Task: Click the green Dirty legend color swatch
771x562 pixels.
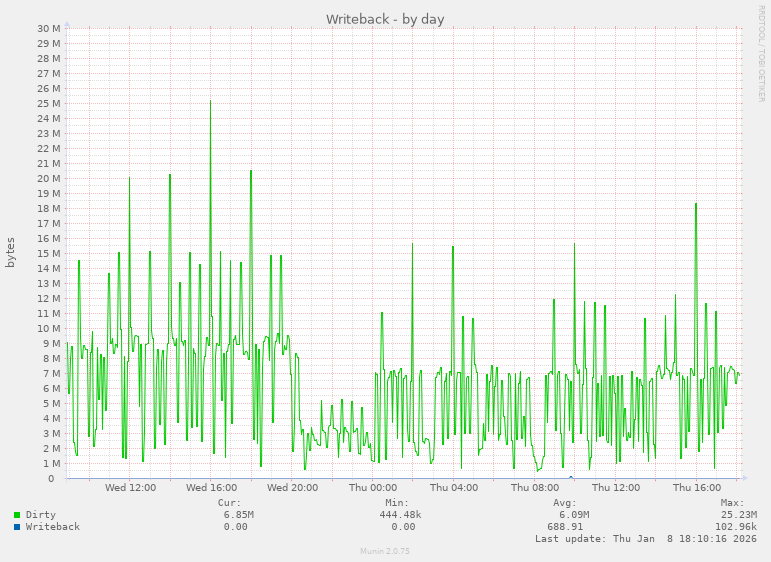Action: pyautogui.click(x=17, y=515)
